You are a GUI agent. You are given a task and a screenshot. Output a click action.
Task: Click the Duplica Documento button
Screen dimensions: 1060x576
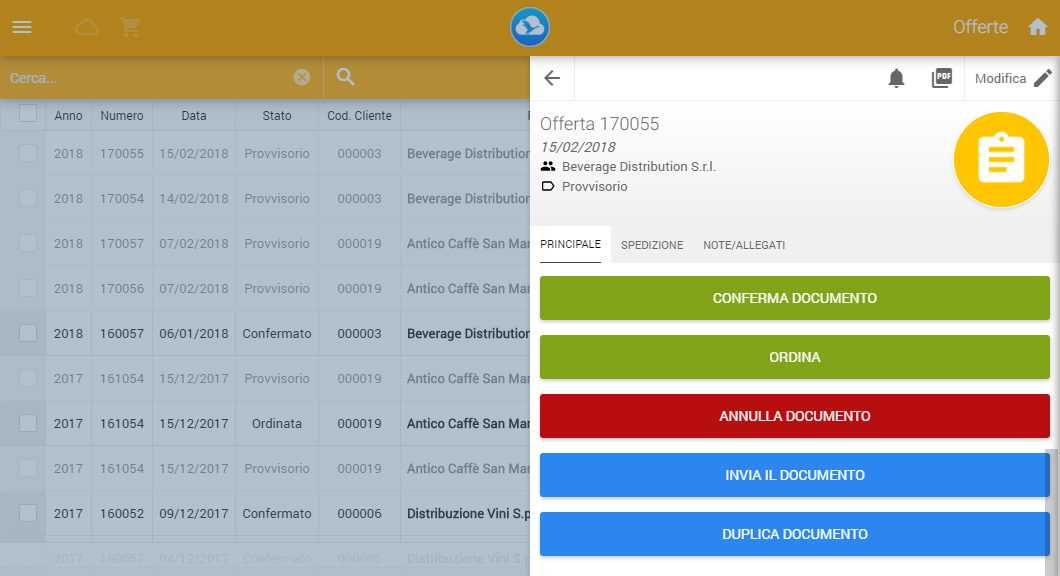click(795, 534)
